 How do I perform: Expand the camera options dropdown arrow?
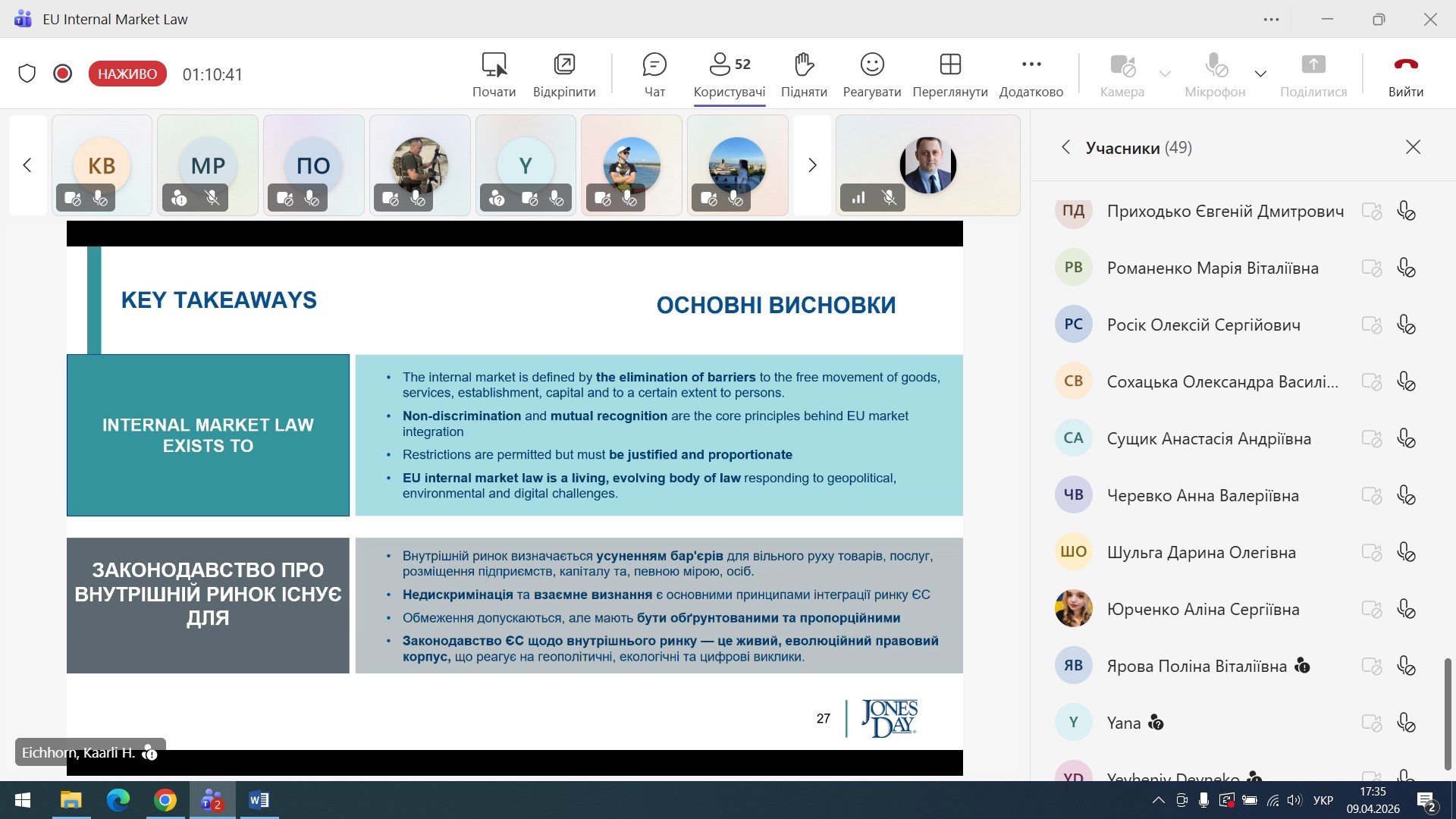click(1165, 74)
